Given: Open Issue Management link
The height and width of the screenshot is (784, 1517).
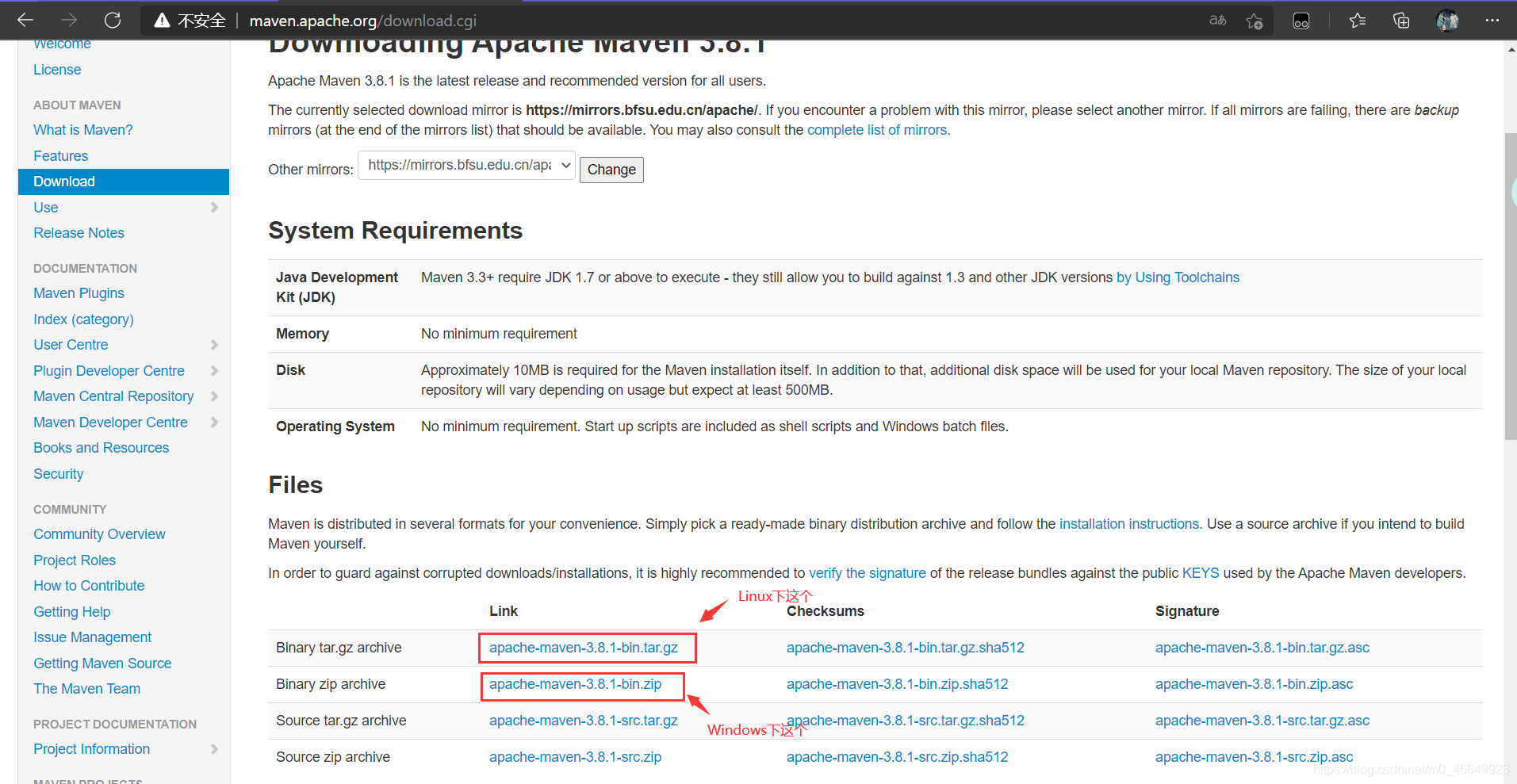Looking at the screenshot, I should [92, 637].
